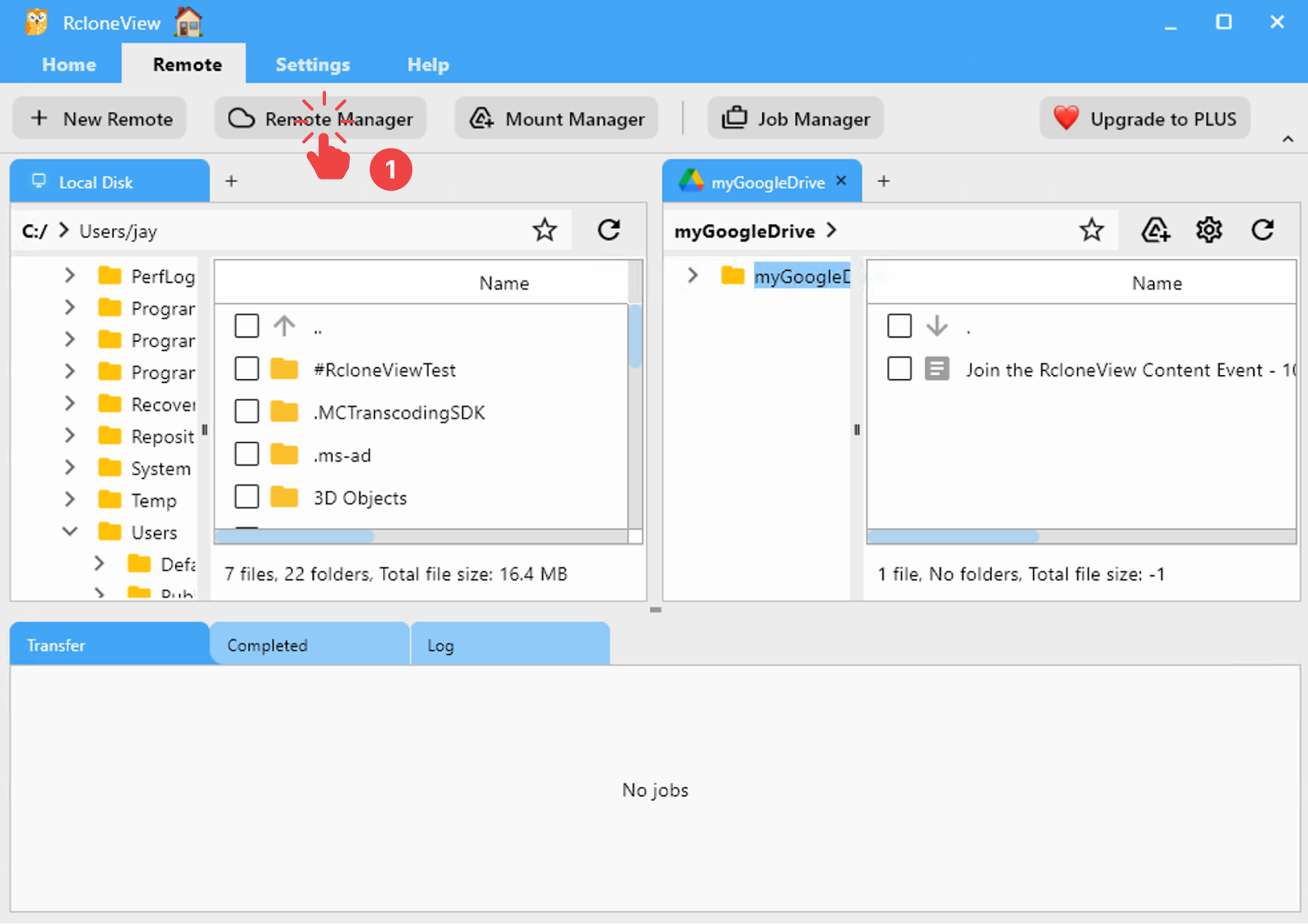Switch to the Settings ribbon tab

click(312, 64)
